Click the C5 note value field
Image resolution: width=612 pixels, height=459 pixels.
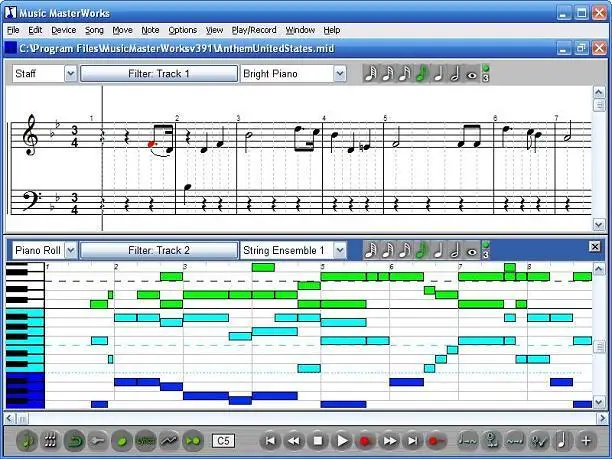(223, 441)
